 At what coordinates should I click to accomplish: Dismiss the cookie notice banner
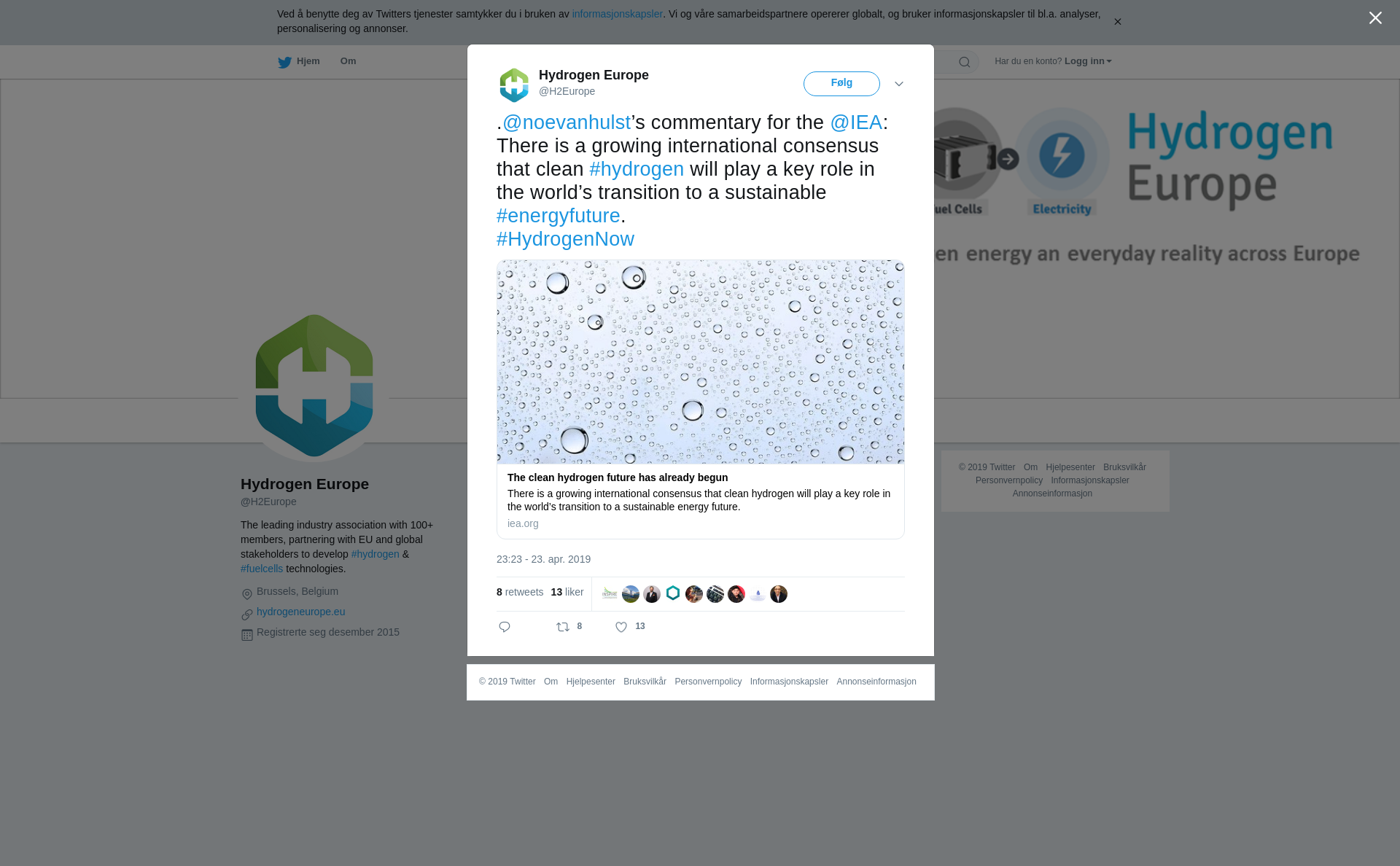click(1117, 22)
